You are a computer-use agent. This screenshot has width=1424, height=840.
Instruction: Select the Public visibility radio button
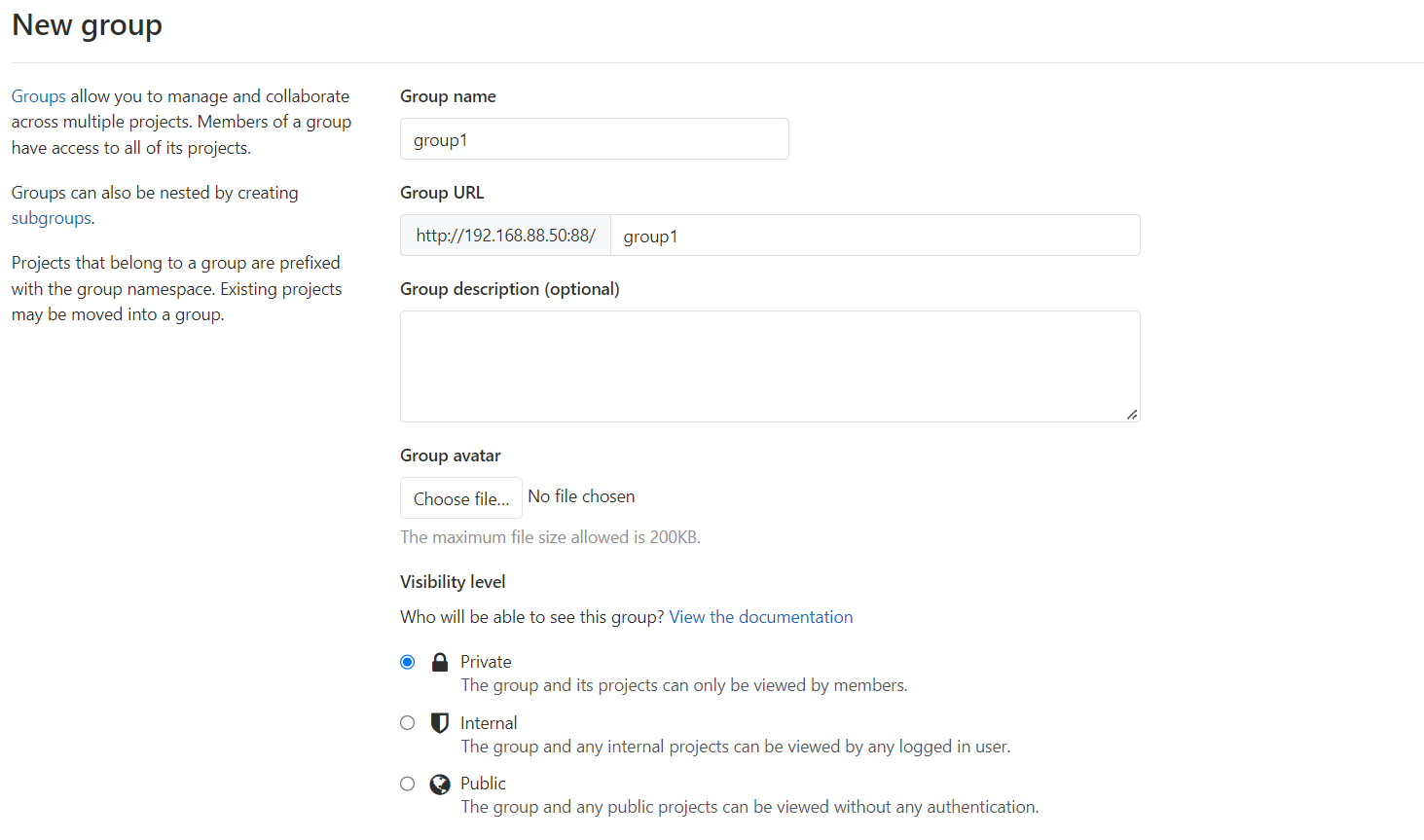pyautogui.click(x=408, y=785)
